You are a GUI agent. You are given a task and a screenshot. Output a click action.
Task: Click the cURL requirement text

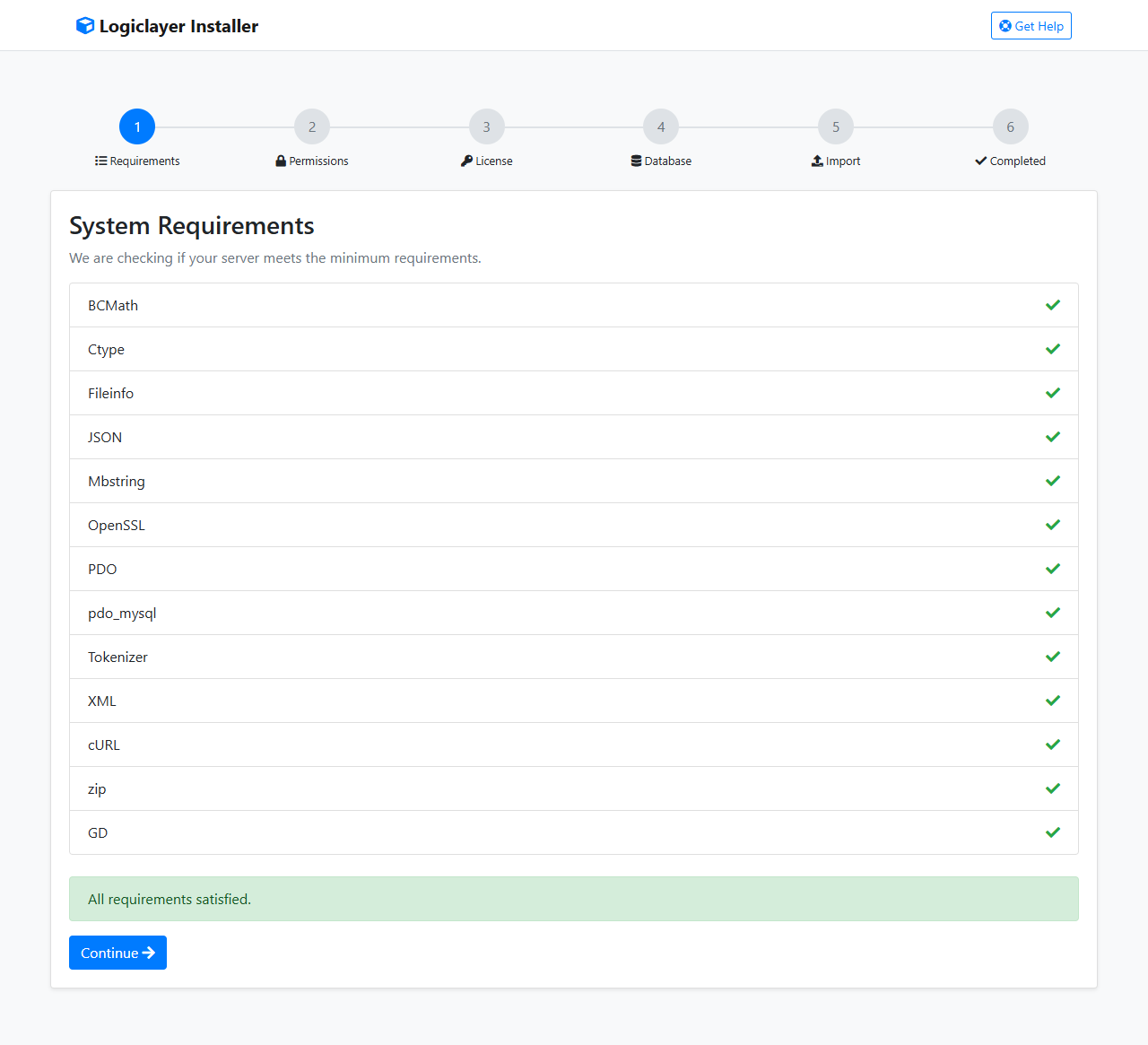point(104,745)
